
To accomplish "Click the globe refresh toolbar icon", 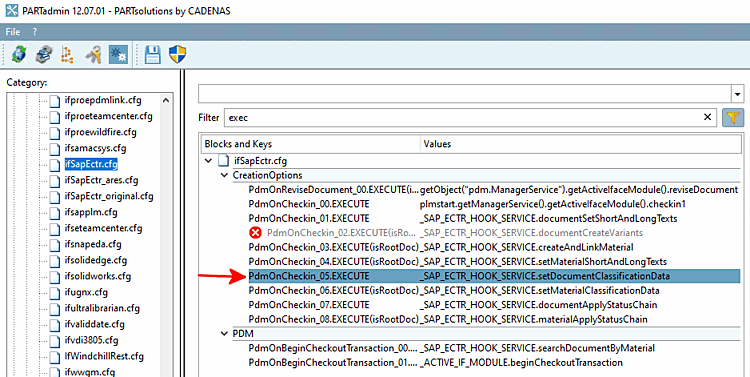I will (19, 55).
